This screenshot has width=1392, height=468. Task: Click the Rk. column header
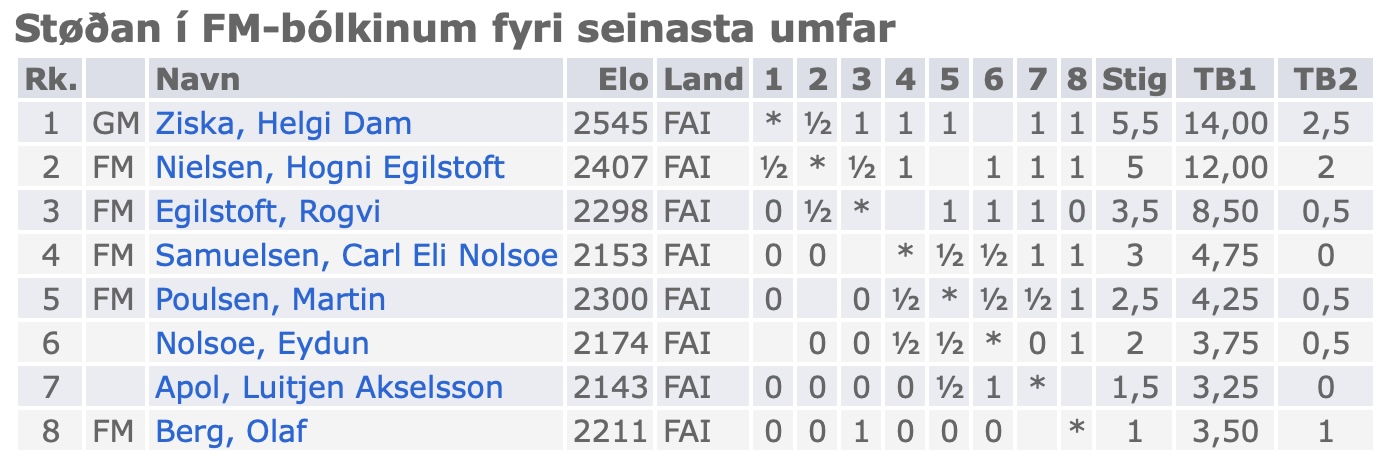click(x=50, y=80)
